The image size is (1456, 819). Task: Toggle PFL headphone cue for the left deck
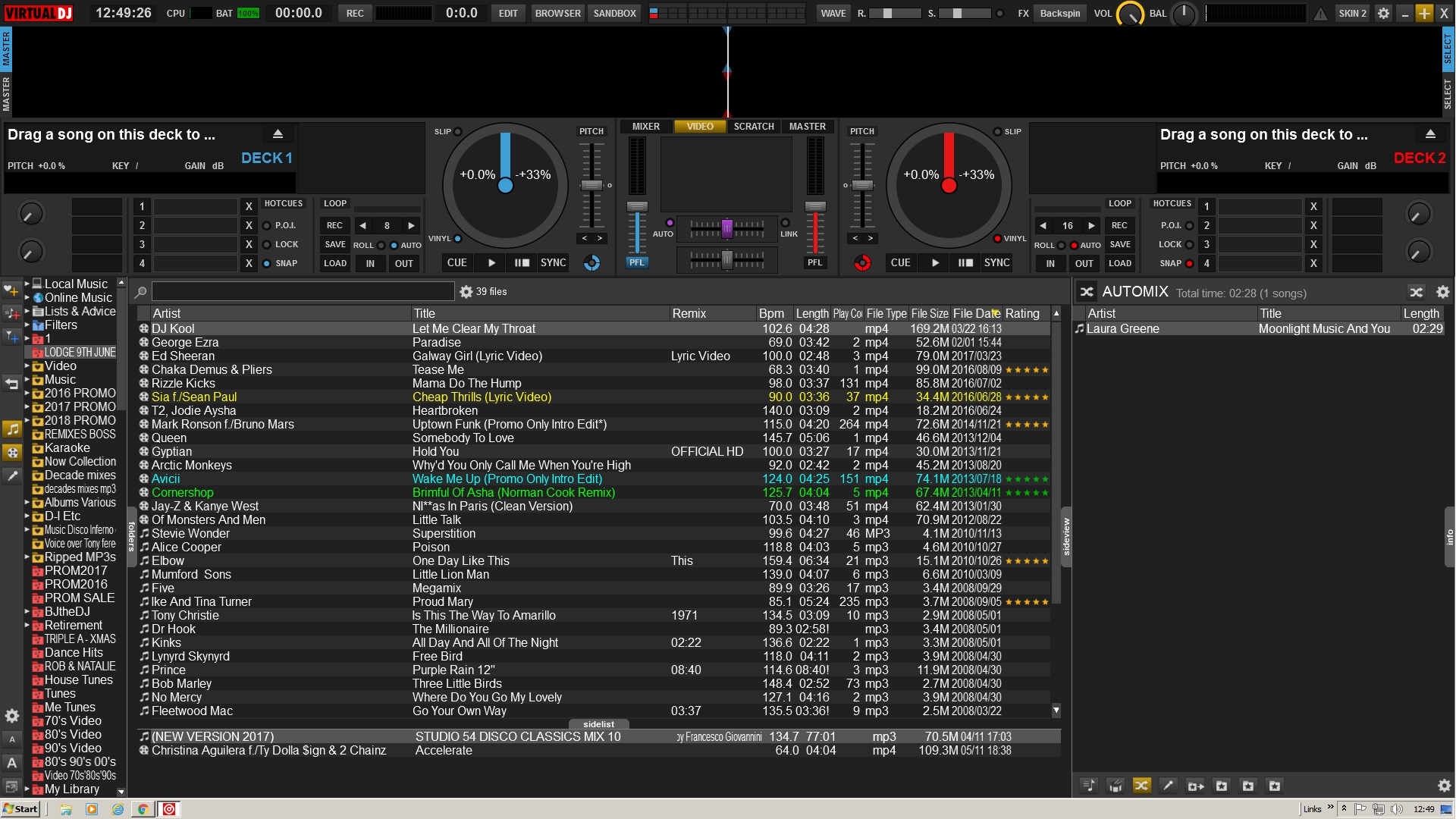637,263
